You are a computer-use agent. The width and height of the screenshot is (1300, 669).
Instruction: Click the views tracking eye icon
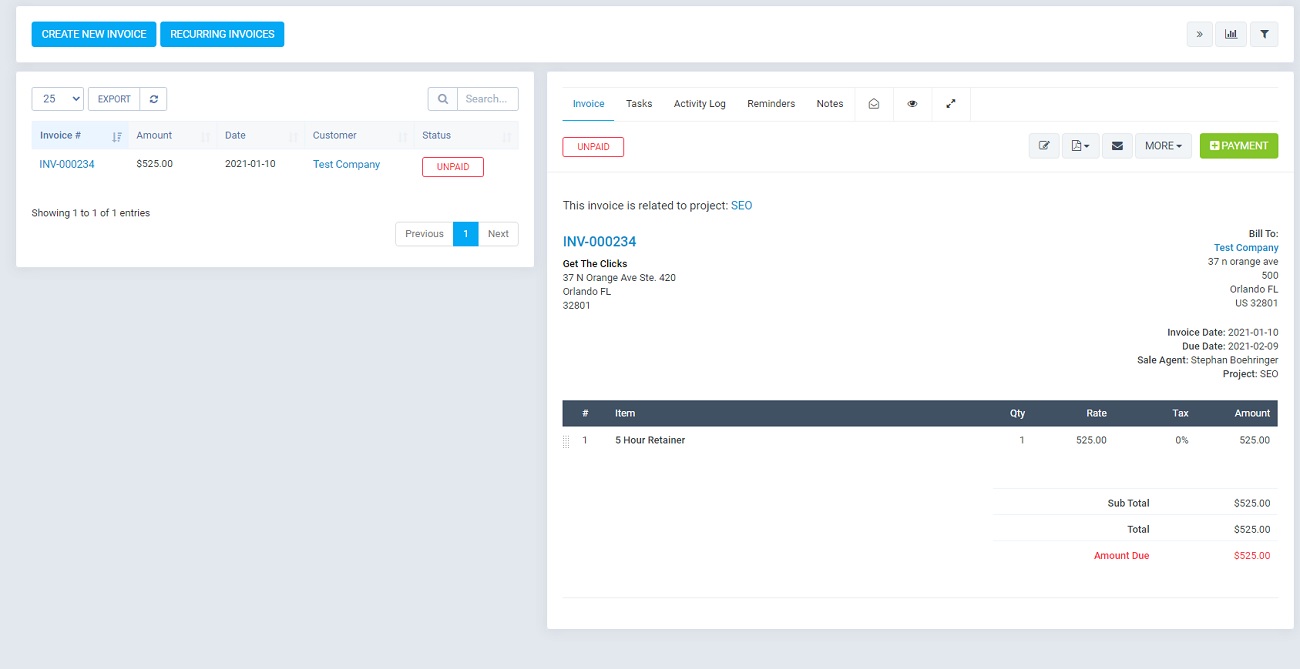912,104
